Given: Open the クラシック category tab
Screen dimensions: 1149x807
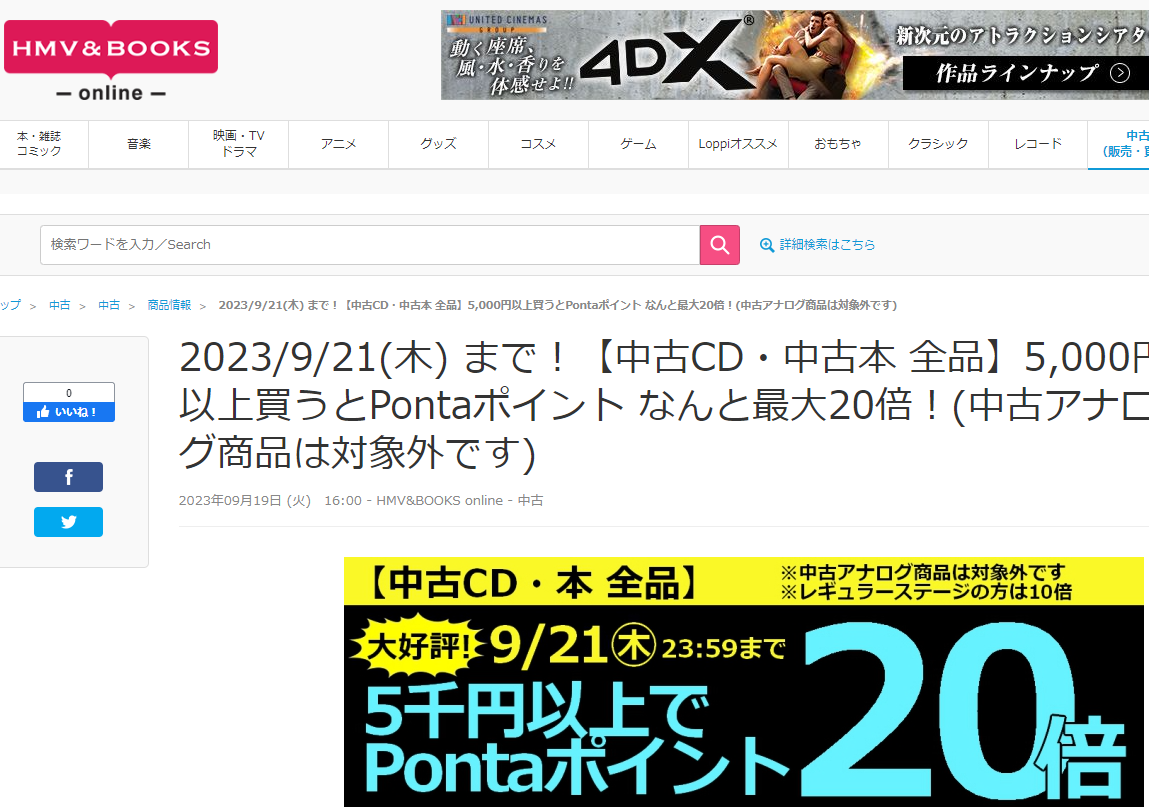Looking at the screenshot, I should click(x=938, y=144).
